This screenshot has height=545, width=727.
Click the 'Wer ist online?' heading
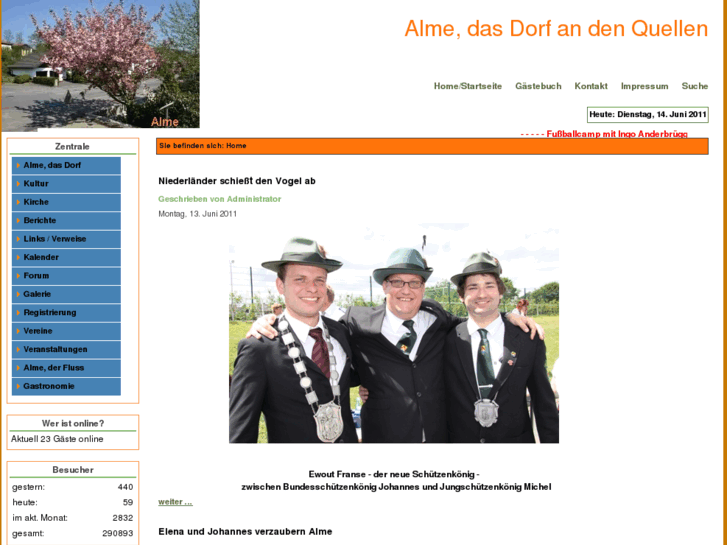click(73, 423)
